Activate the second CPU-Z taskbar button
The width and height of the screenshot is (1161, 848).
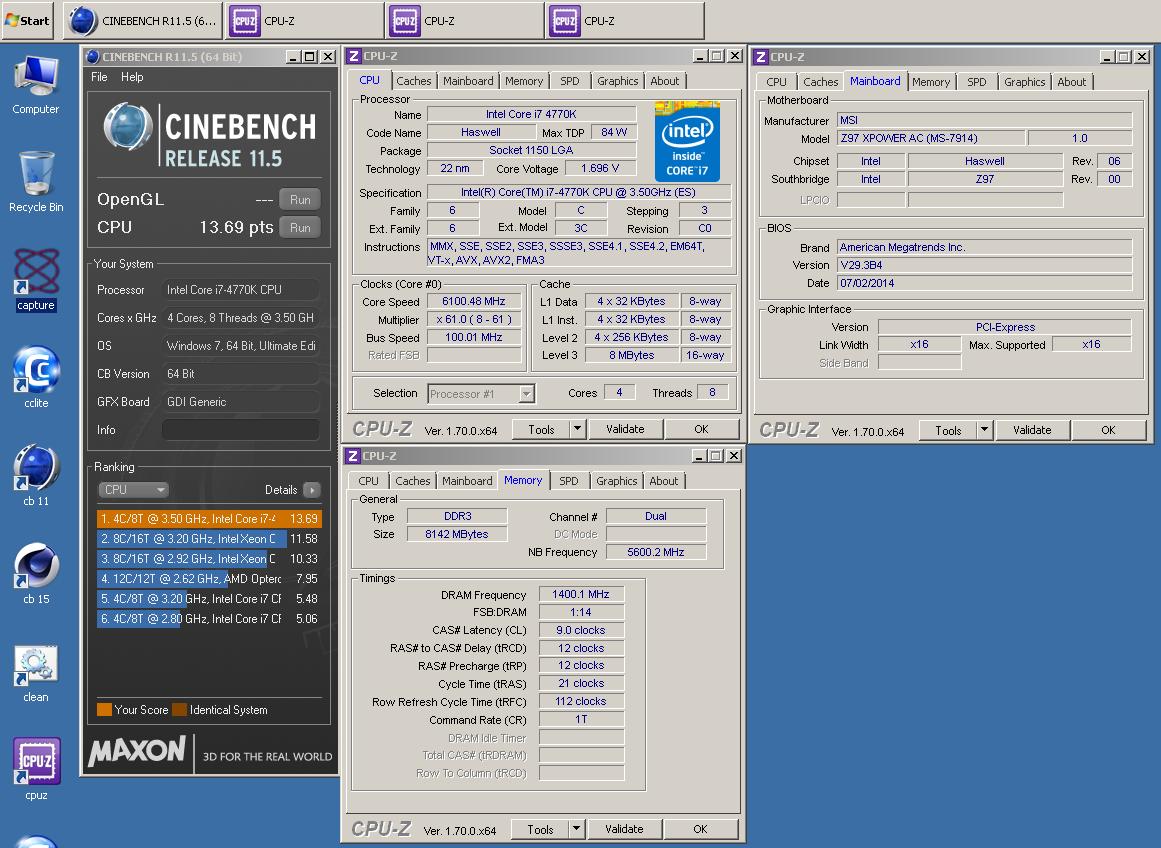coord(464,21)
